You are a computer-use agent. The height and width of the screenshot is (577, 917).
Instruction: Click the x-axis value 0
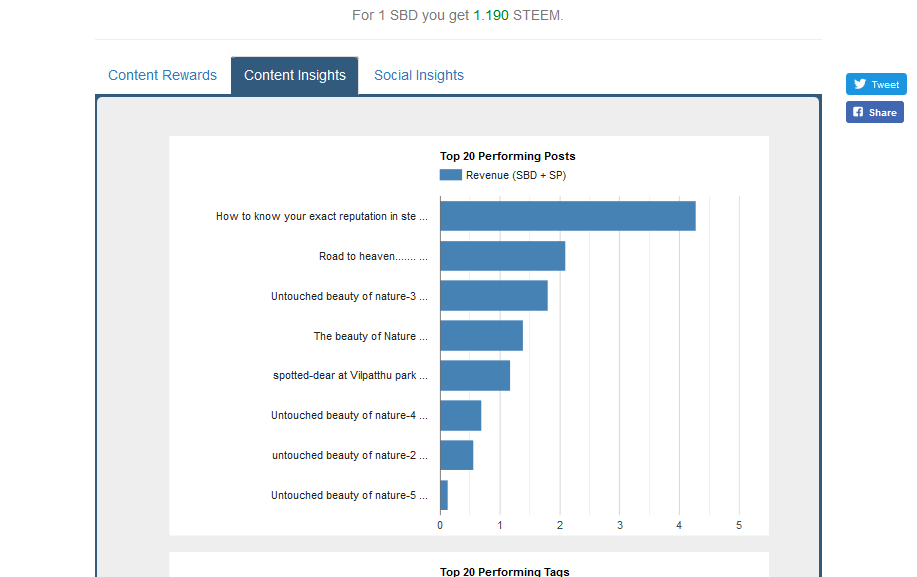[440, 525]
